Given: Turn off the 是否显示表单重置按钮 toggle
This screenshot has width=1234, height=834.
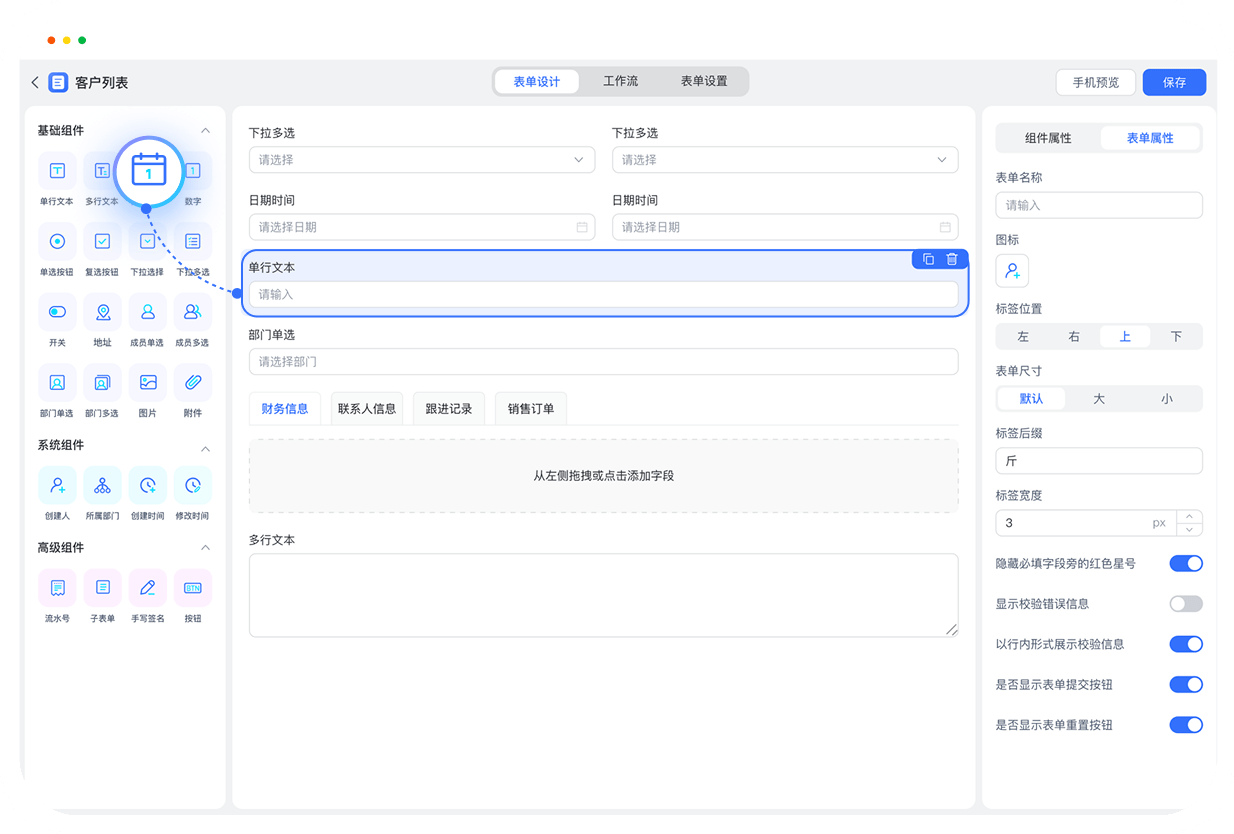Looking at the screenshot, I should tap(1186, 724).
